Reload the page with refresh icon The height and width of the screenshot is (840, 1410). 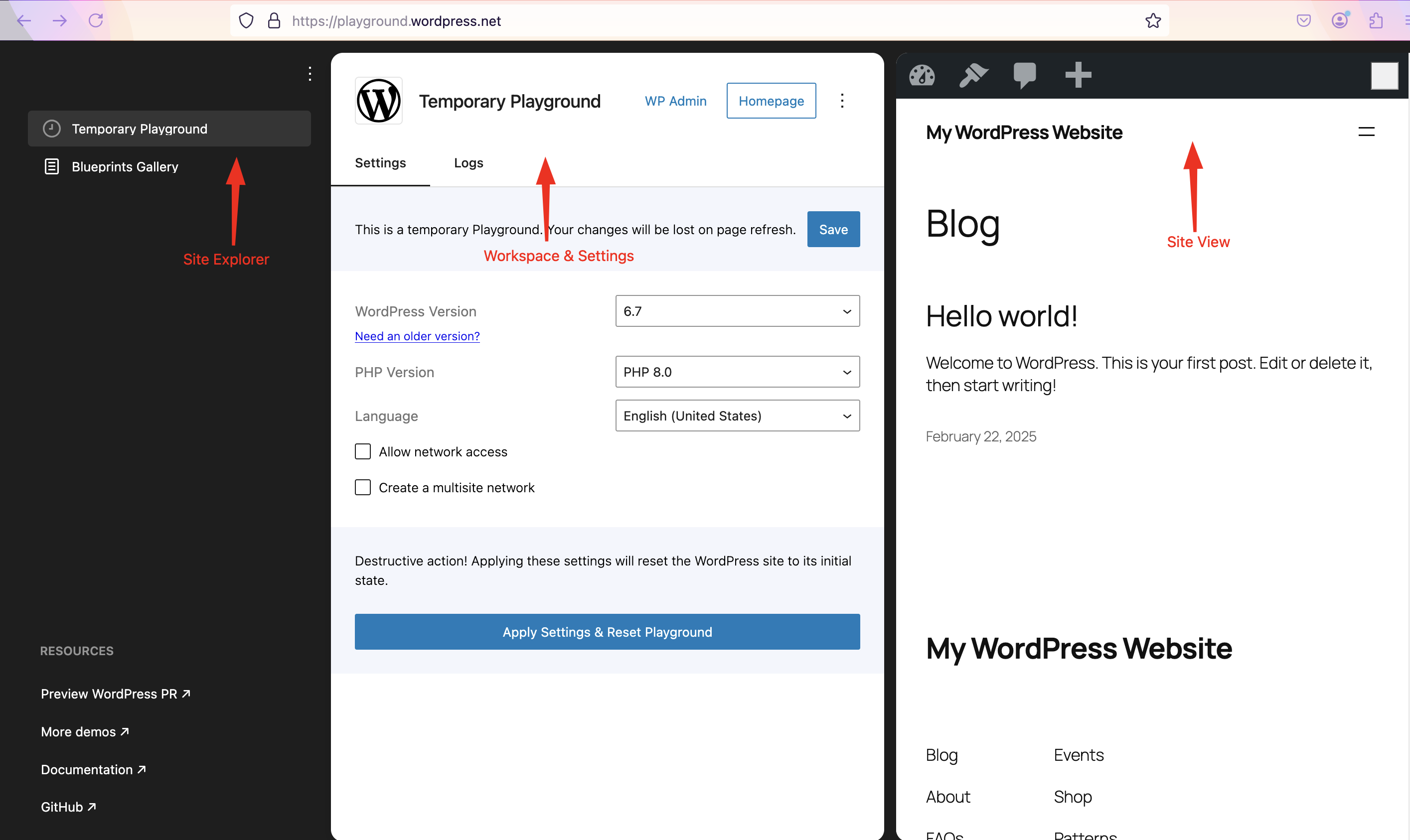[96, 21]
